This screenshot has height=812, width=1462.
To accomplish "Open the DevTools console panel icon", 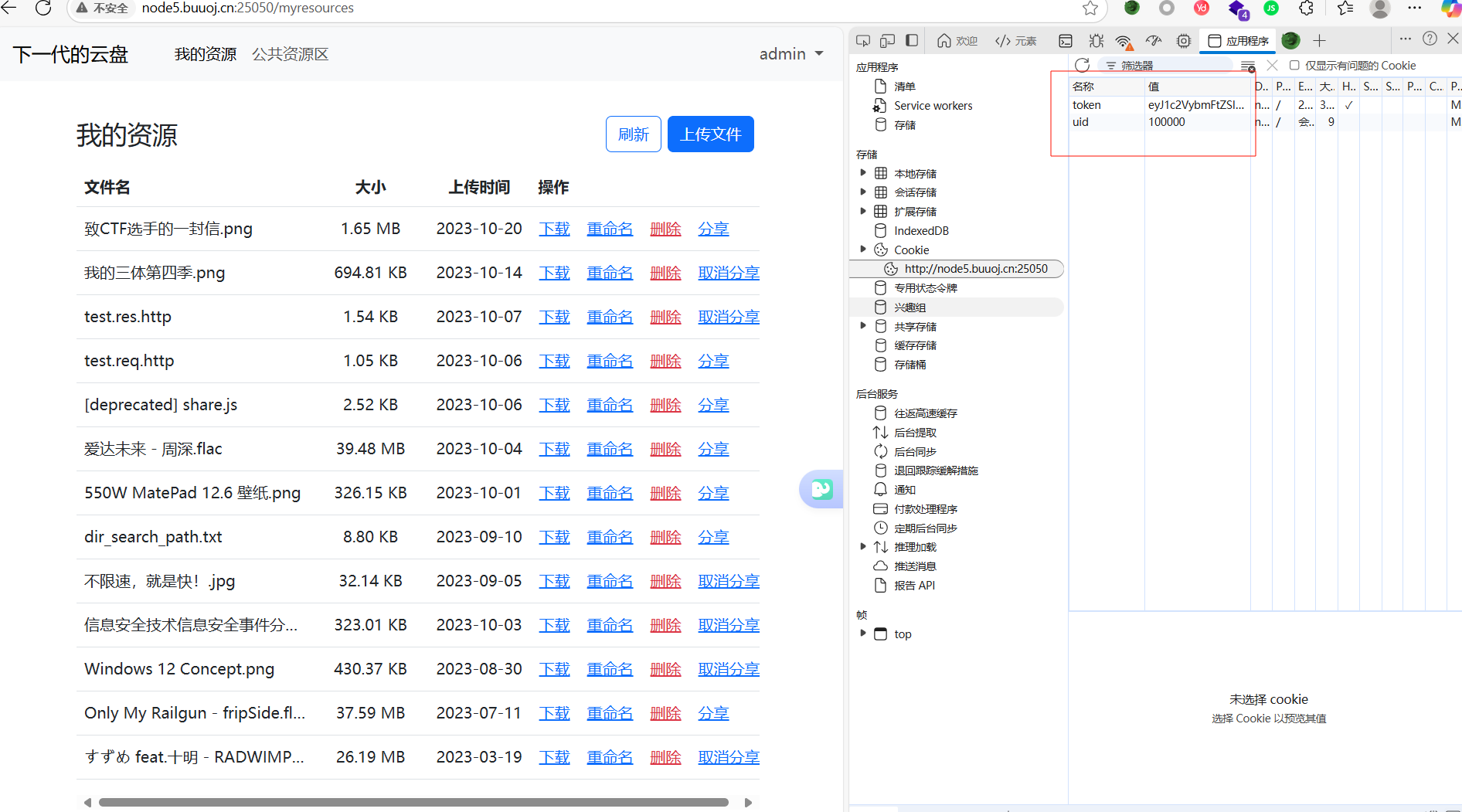I will [x=1066, y=40].
